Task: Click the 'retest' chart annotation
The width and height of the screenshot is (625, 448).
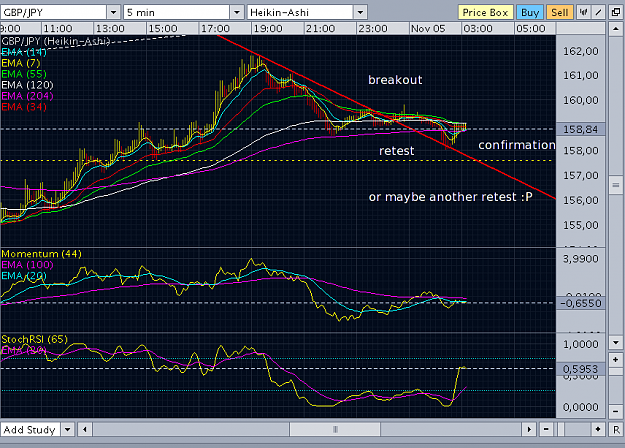Action: (x=397, y=151)
